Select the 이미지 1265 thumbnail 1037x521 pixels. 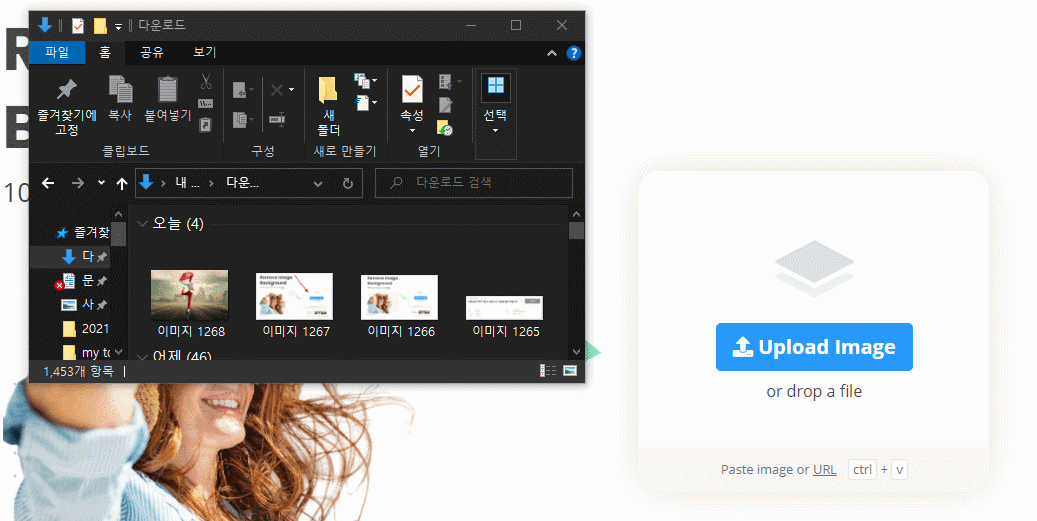505,308
